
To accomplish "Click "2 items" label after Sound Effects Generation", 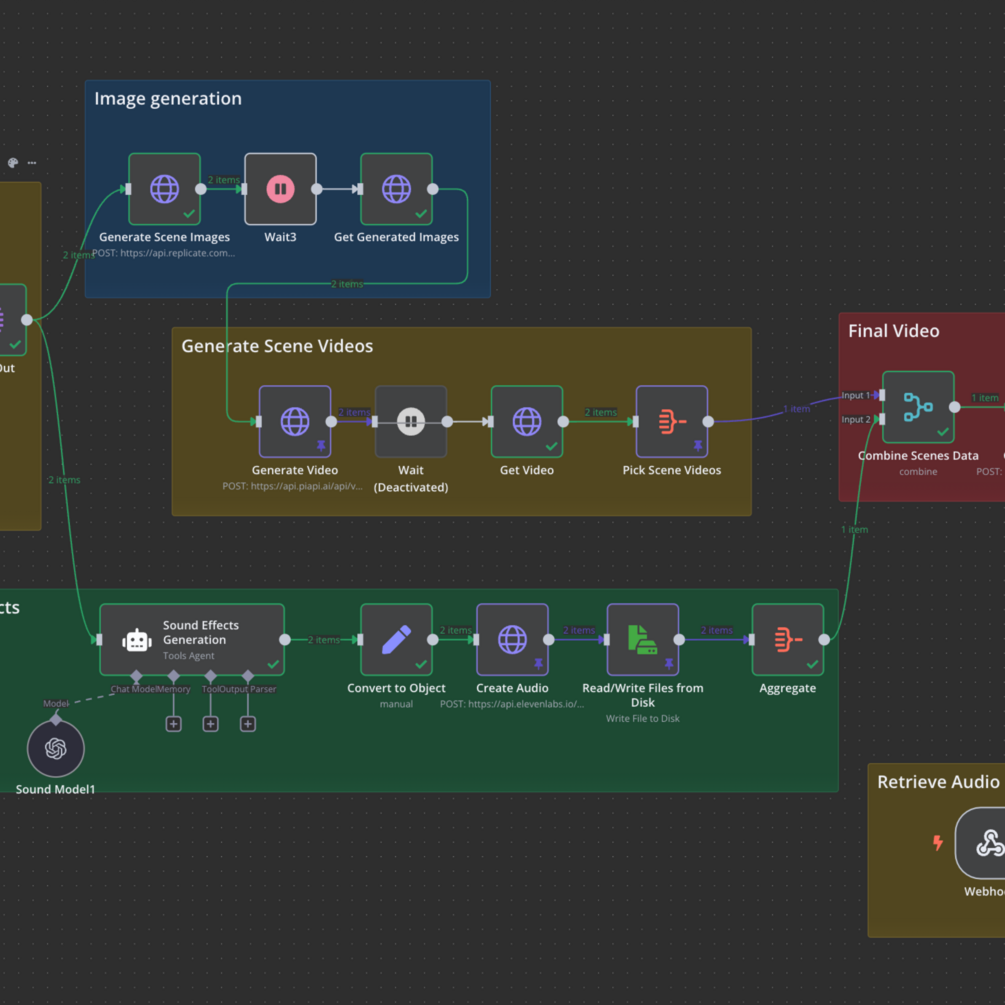I will pyautogui.click(x=324, y=640).
